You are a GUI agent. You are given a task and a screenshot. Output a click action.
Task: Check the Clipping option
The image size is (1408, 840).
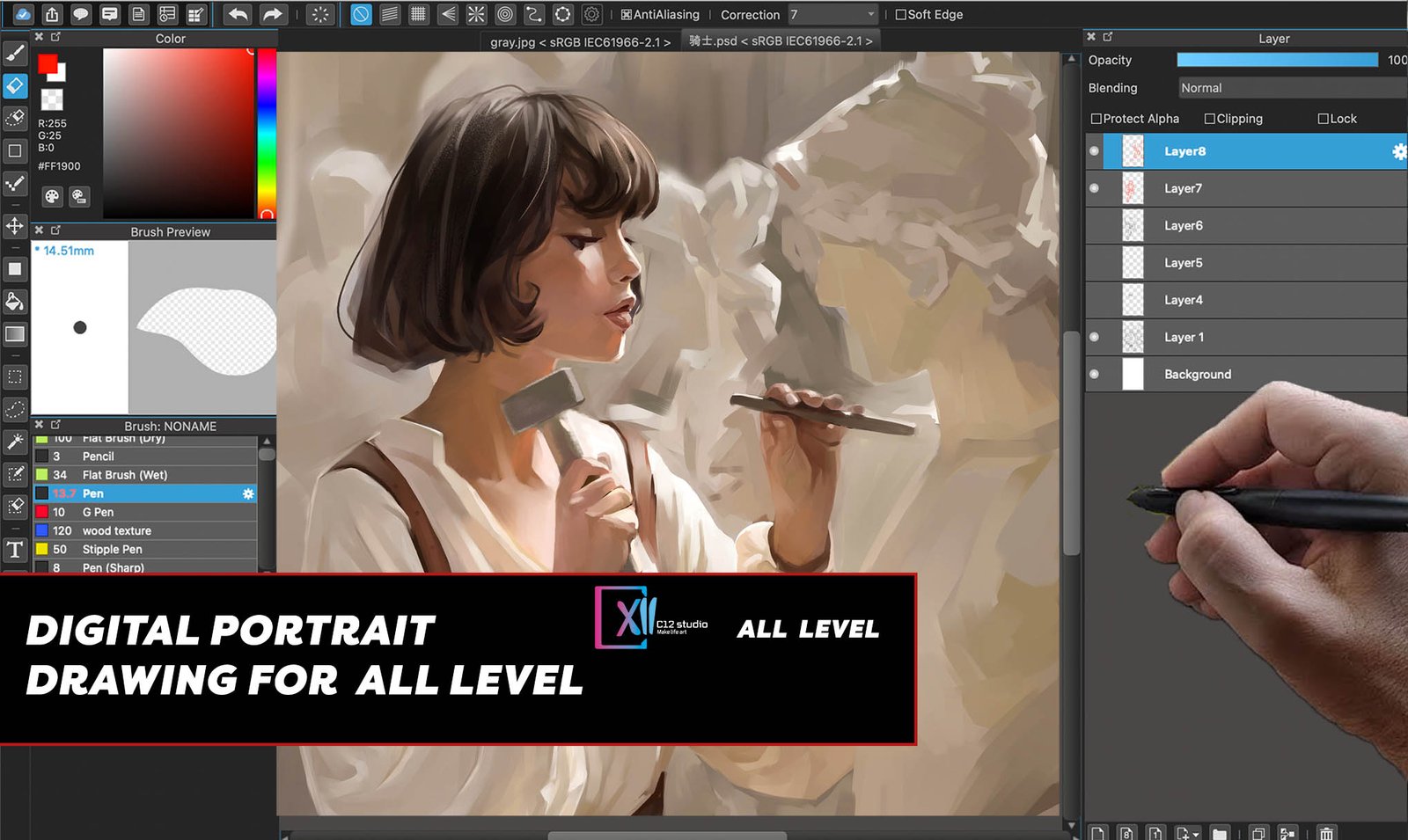[x=1210, y=119]
